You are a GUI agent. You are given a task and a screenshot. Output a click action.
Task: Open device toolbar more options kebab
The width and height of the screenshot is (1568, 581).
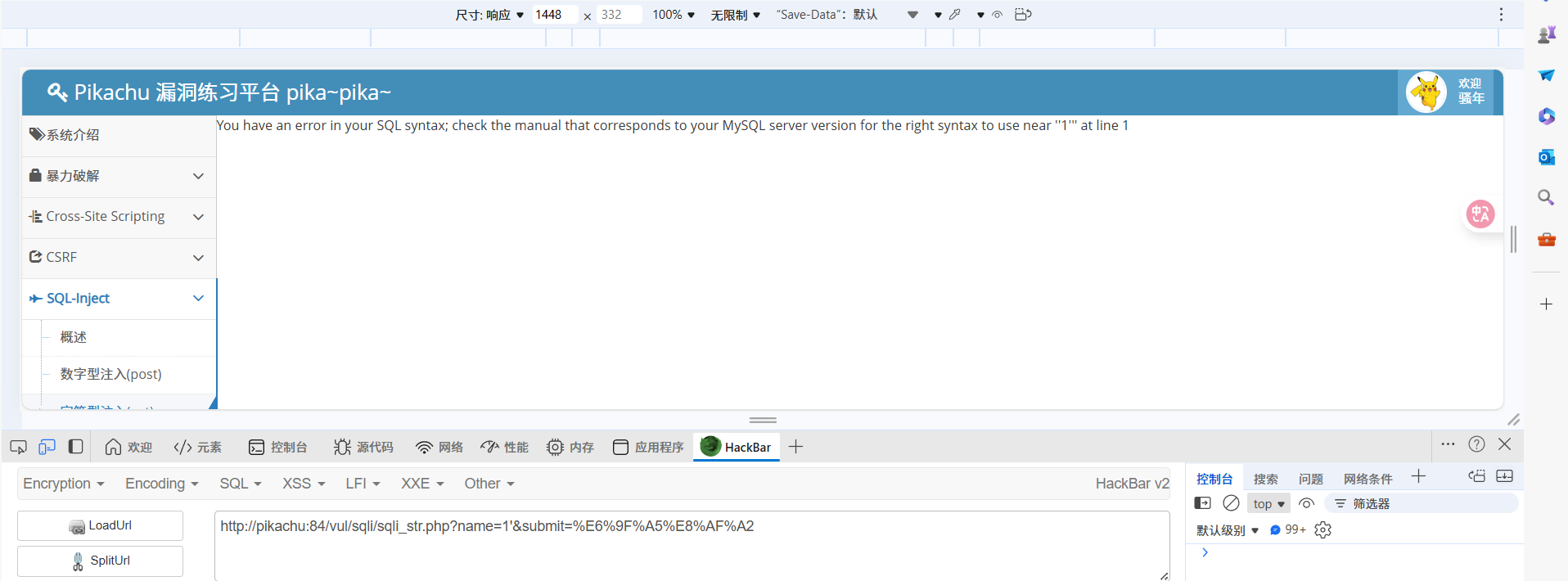click(x=1501, y=15)
